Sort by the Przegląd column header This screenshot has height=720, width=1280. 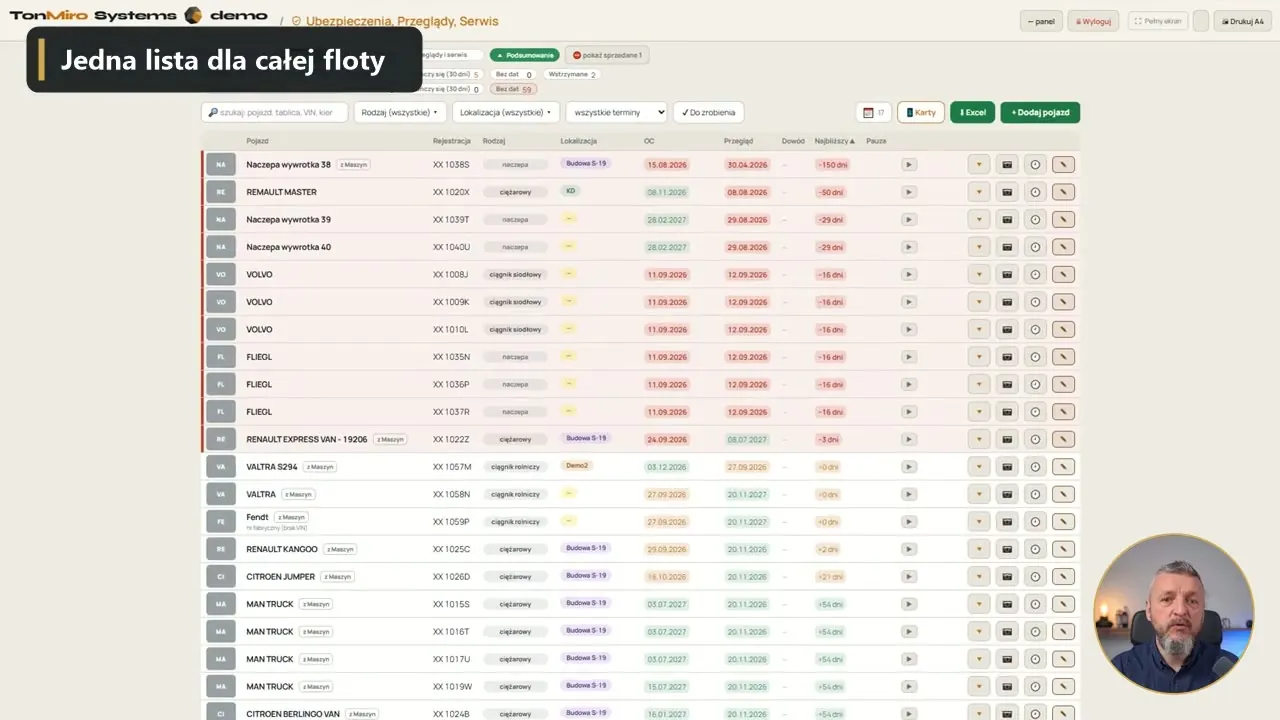point(738,141)
